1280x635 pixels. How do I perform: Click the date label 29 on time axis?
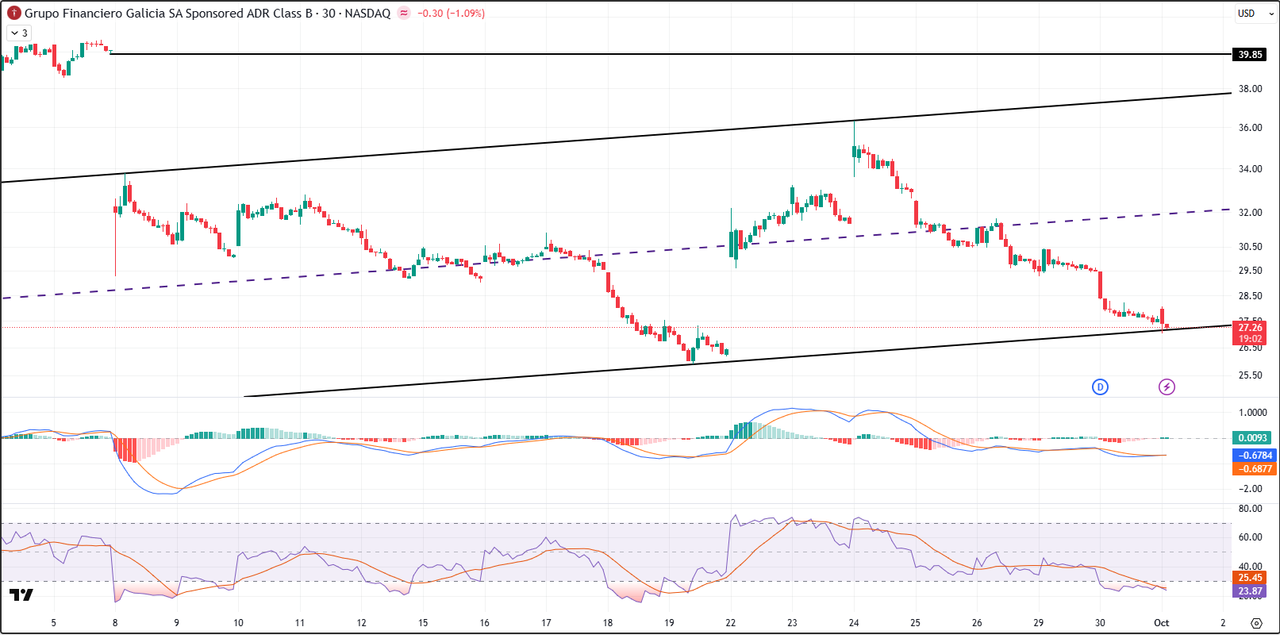click(1038, 621)
